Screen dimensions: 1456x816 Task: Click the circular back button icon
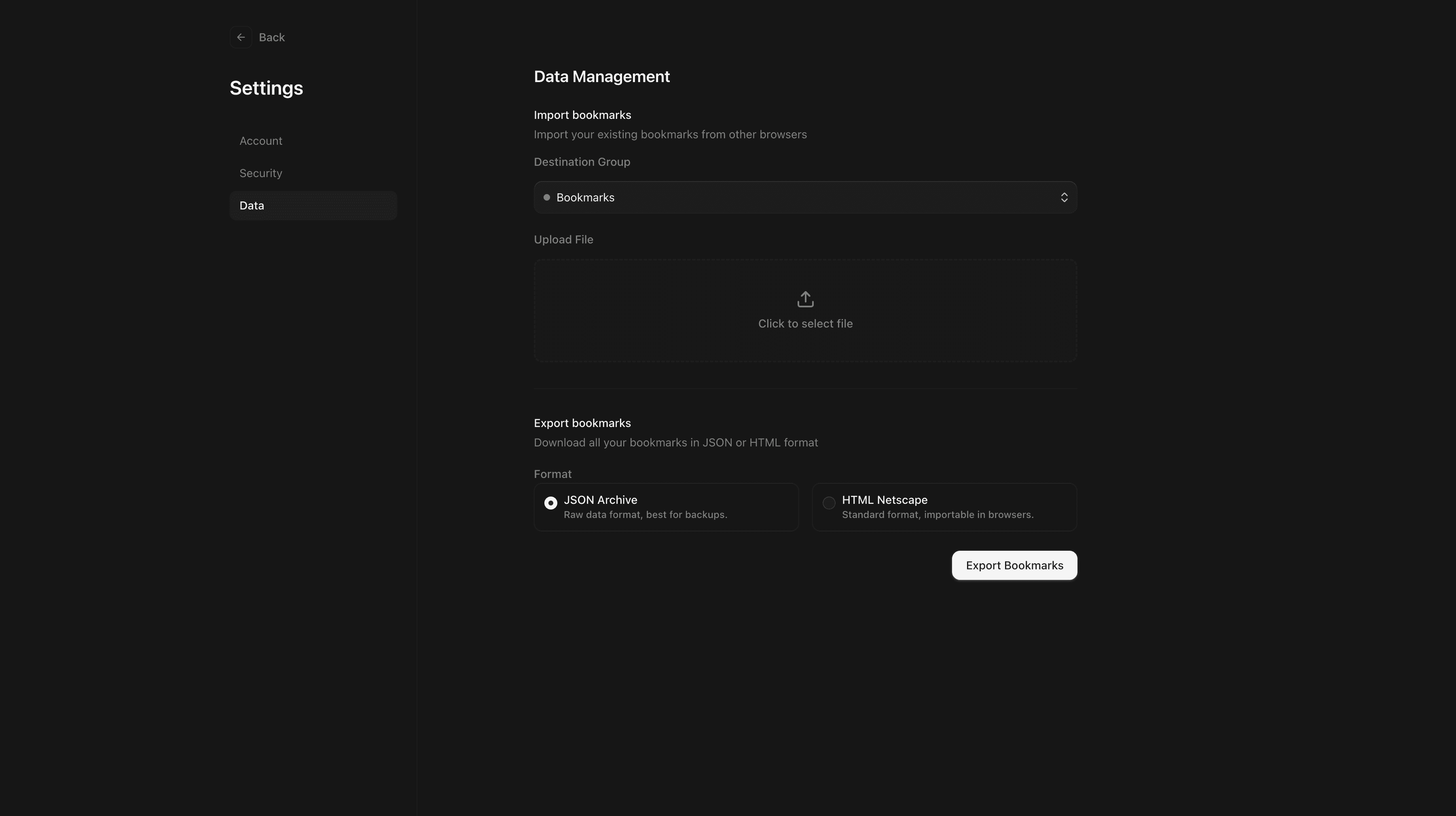pos(241,37)
